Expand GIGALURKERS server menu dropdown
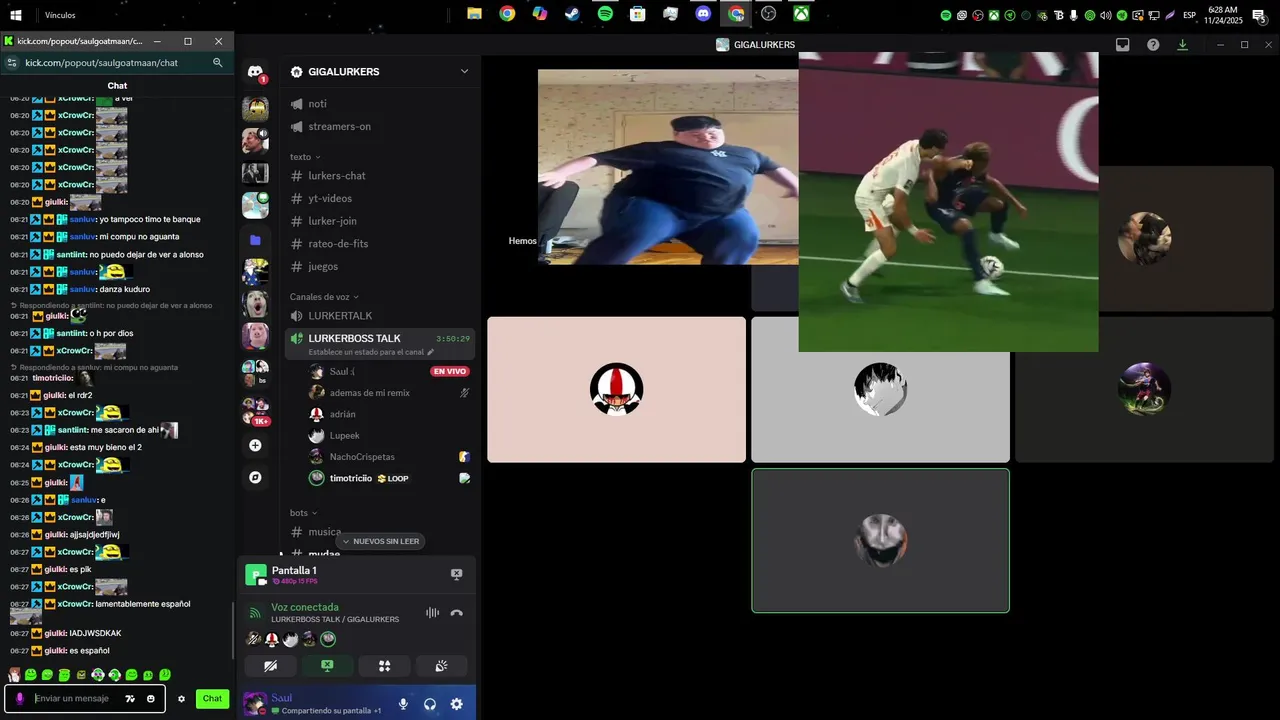The height and width of the screenshot is (720, 1280). click(464, 71)
